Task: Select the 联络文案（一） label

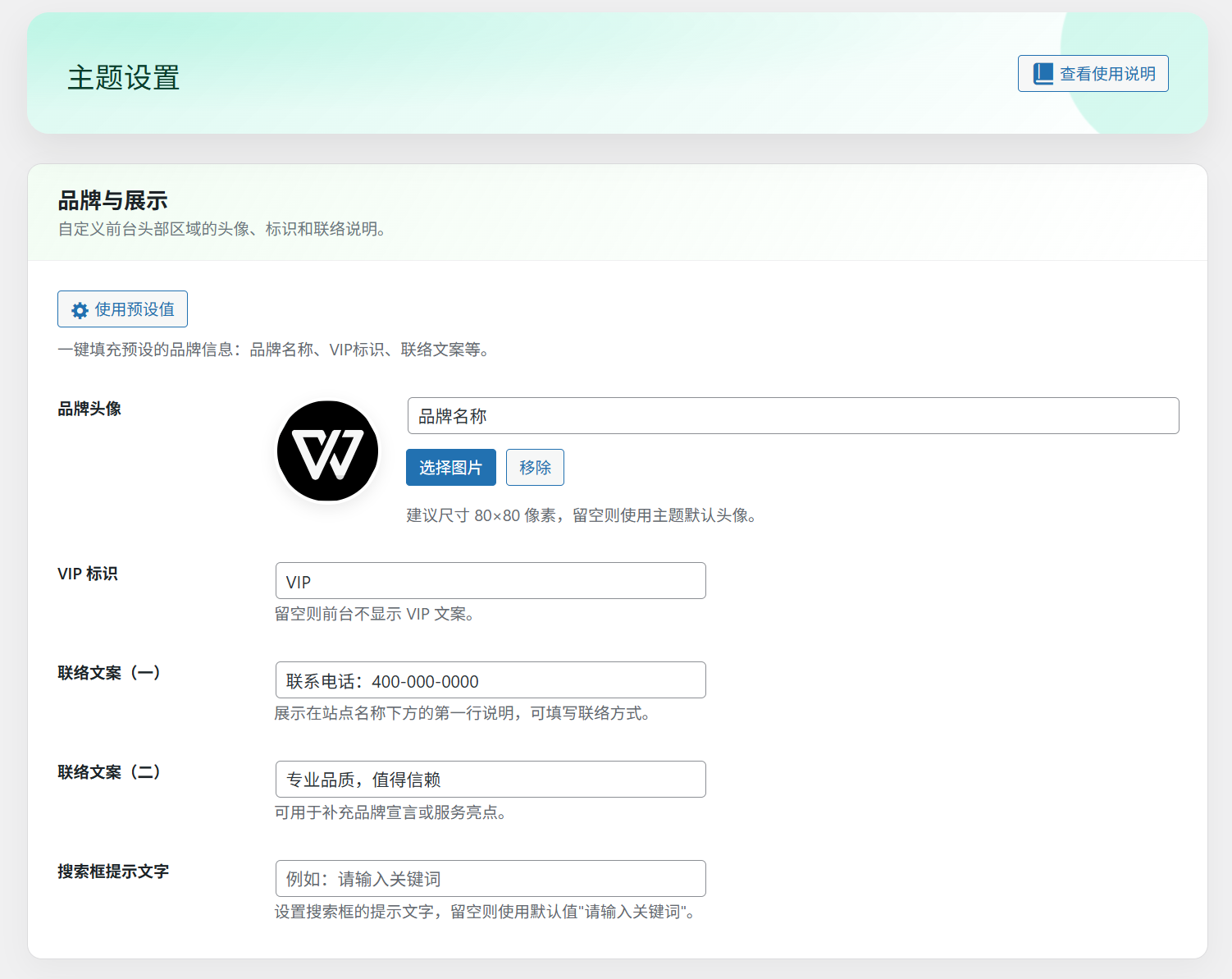Action: [109, 673]
